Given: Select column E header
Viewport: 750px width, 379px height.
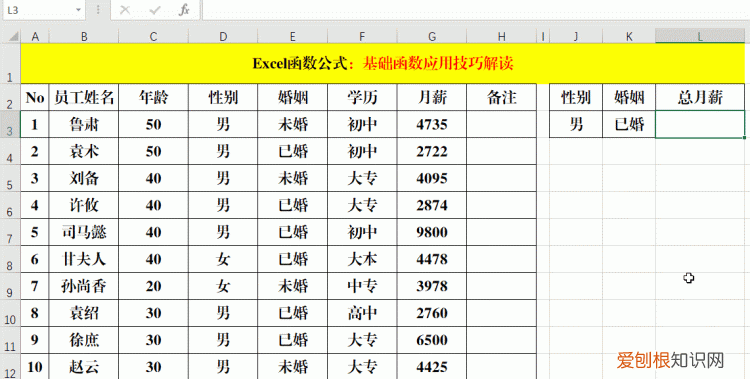Looking at the screenshot, I should (x=293, y=36).
